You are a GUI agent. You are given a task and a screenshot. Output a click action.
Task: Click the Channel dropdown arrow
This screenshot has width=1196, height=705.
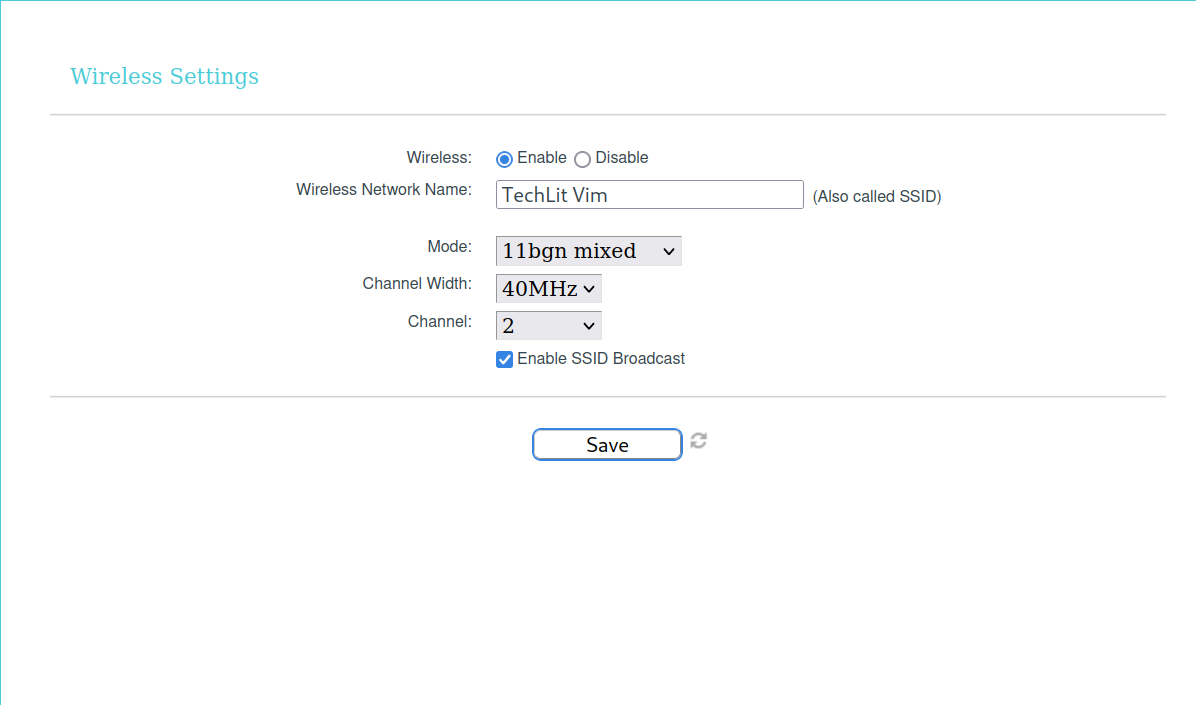588,324
